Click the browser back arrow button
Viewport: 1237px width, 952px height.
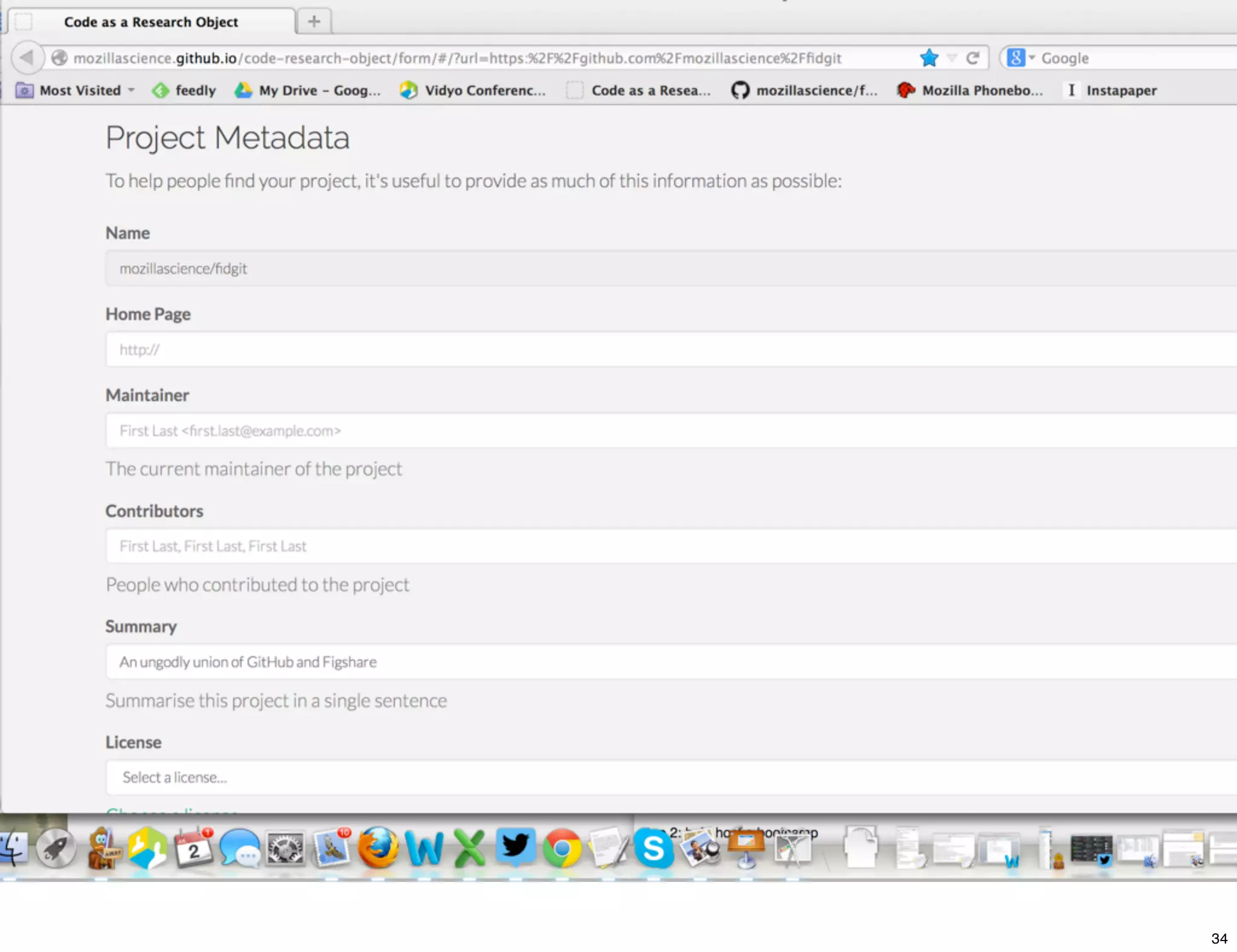(x=27, y=58)
